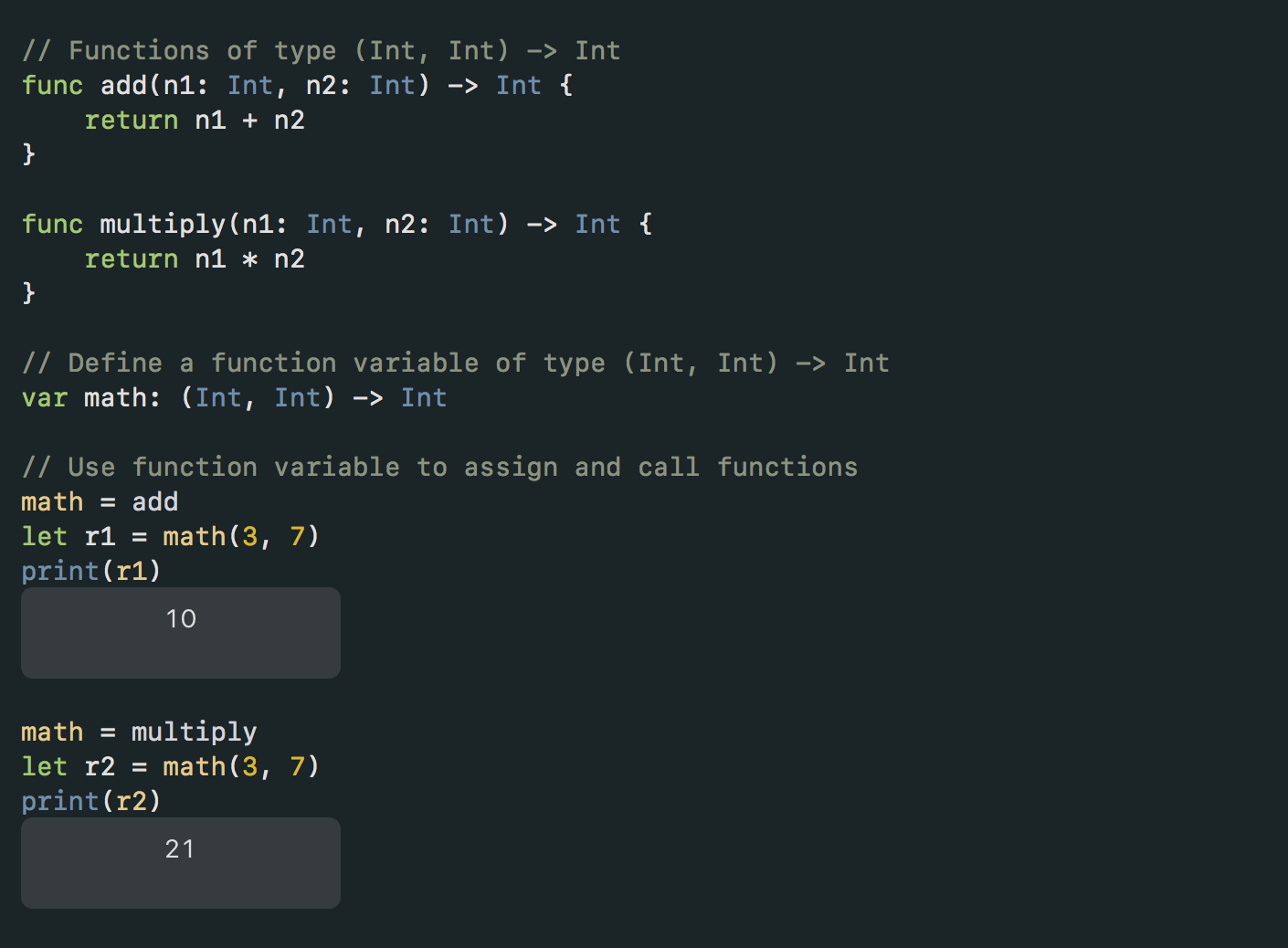The height and width of the screenshot is (948, 1288).
Task: Click the closing brace of add function
Action: click(x=28, y=153)
